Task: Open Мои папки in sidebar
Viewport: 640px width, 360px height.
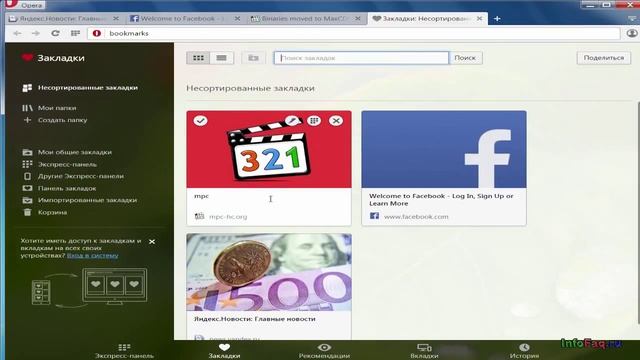Action: click(49, 108)
